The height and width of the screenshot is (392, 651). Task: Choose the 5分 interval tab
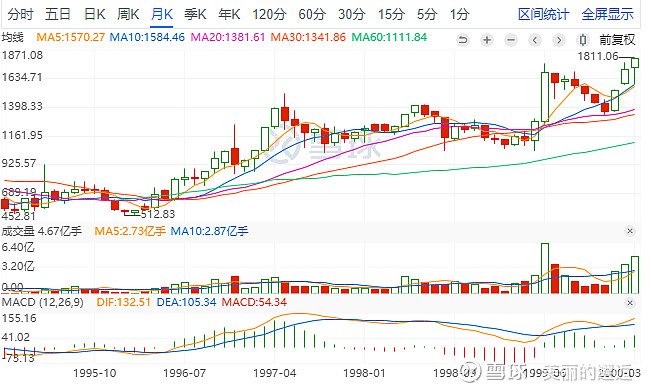(427, 15)
